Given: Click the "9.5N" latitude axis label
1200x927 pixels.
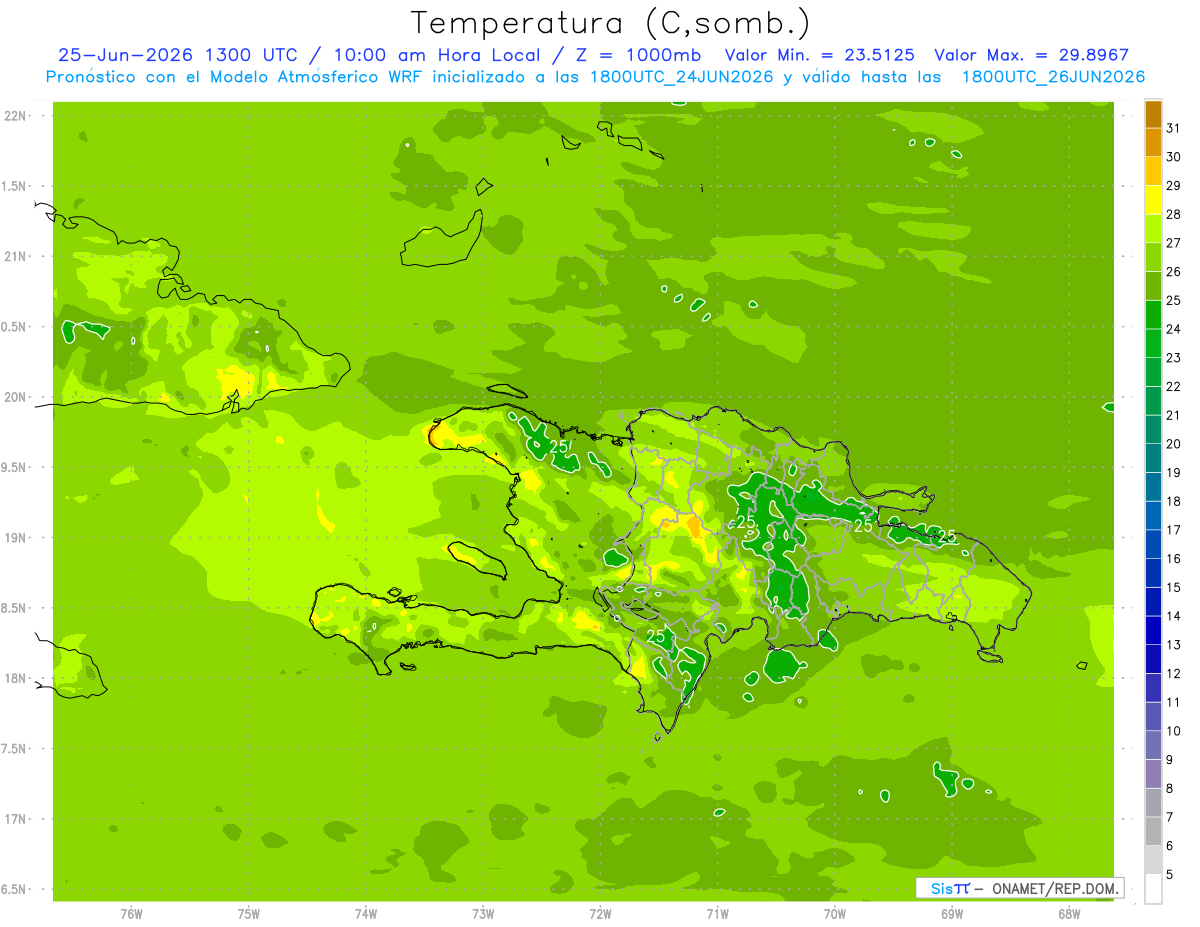Looking at the screenshot, I should pyautogui.click(x=15, y=468).
